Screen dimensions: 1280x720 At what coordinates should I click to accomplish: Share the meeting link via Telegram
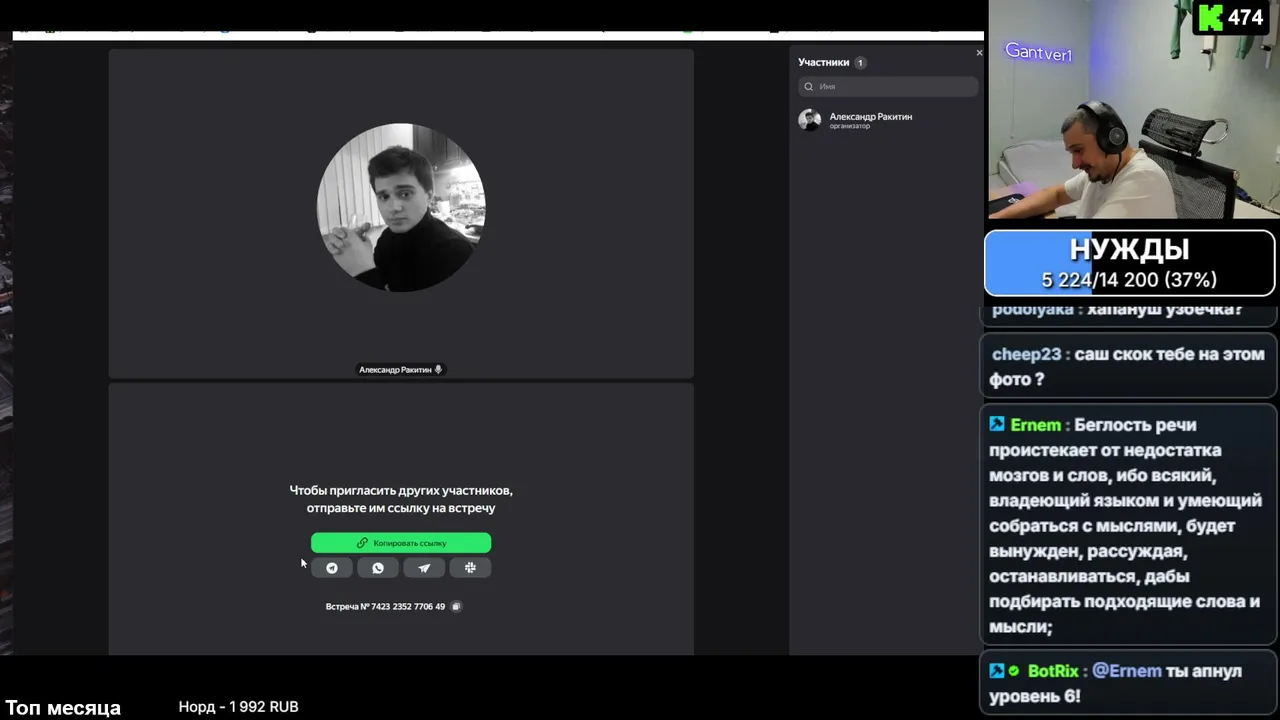coord(332,568)
